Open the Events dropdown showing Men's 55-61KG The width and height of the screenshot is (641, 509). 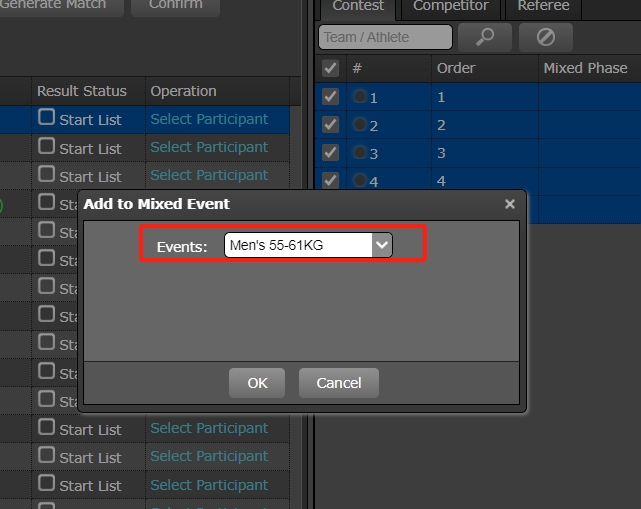pyautogui.click(x=307, y=245)
